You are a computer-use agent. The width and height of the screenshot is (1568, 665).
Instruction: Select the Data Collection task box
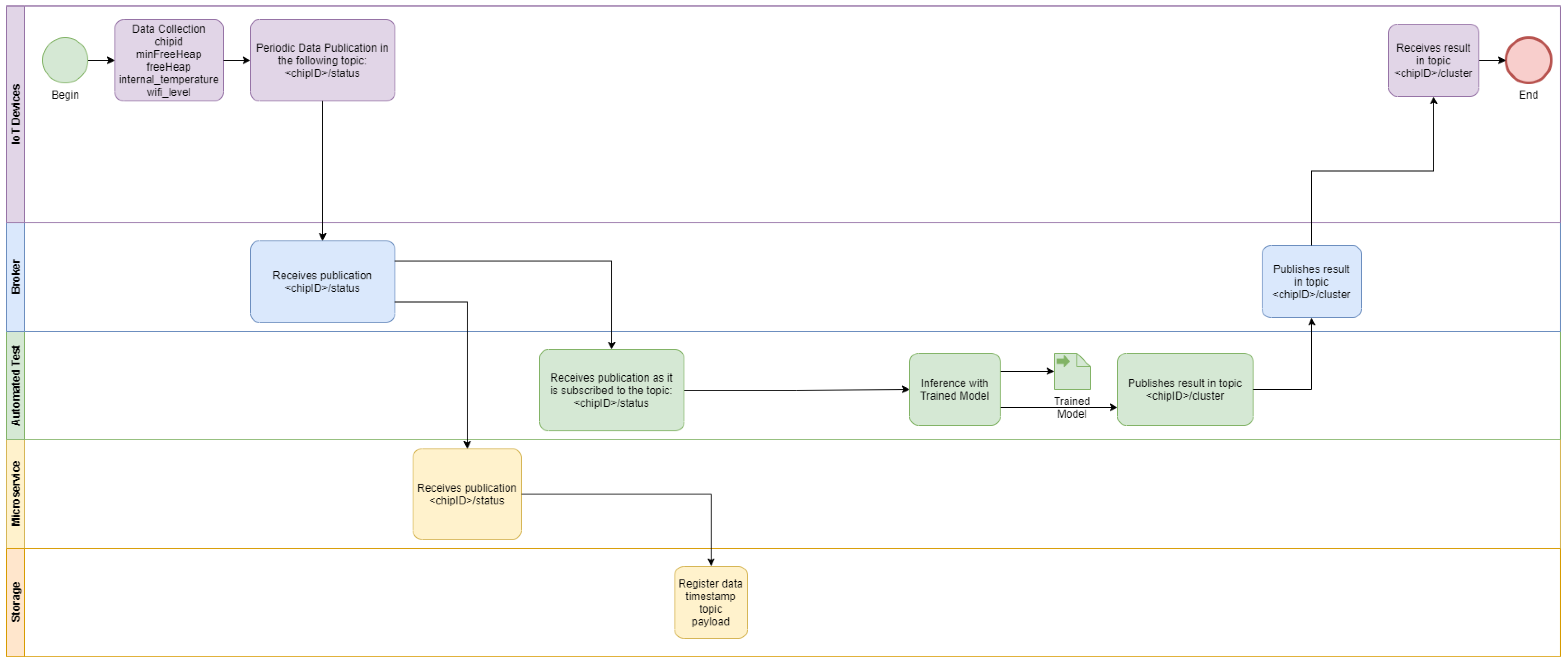click(169, 60)
